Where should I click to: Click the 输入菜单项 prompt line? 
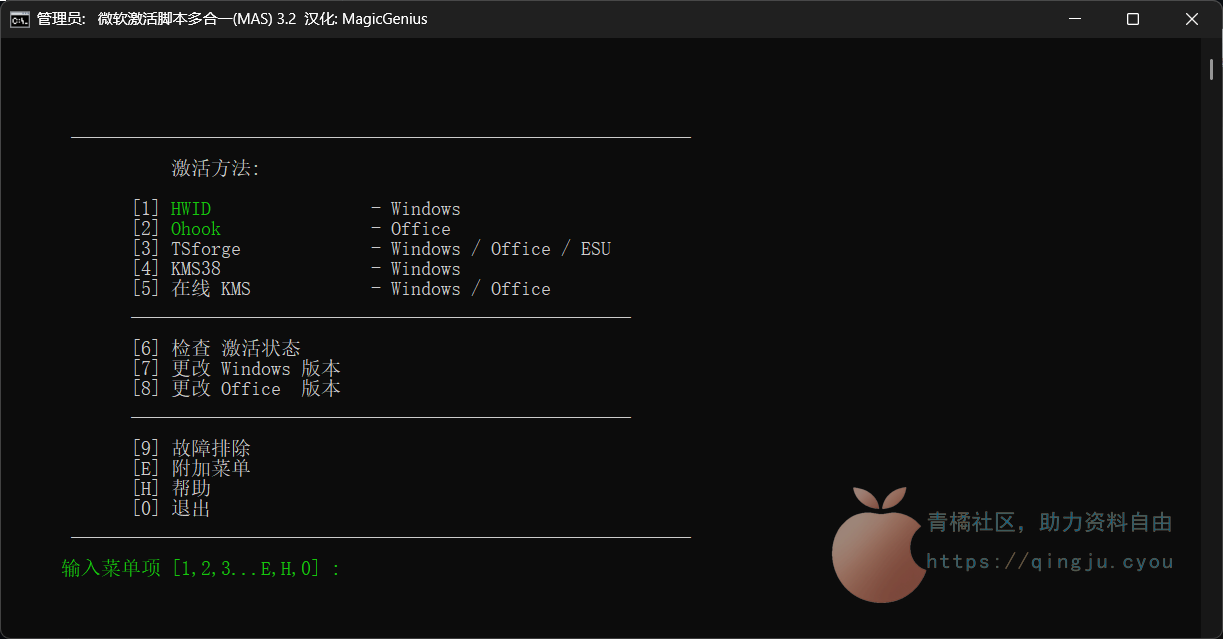click(201, 568)
